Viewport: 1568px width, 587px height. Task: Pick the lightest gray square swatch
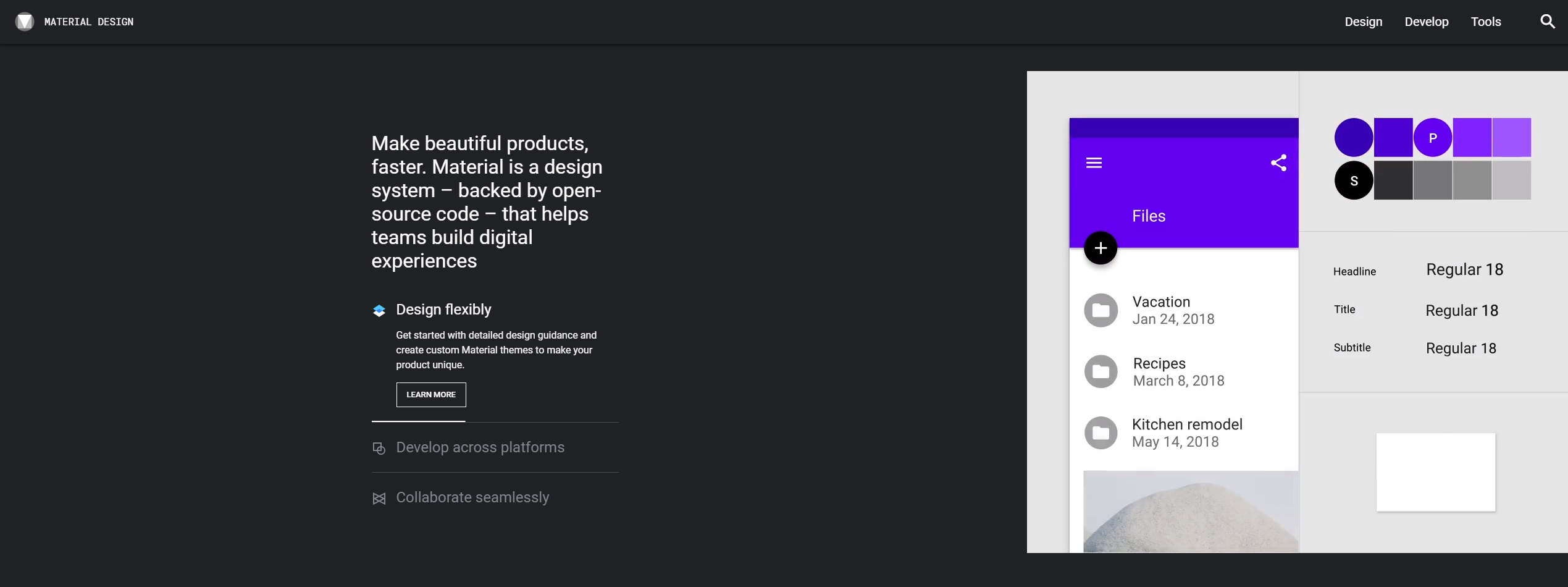pyautogui.click(x=1512, y=180)
